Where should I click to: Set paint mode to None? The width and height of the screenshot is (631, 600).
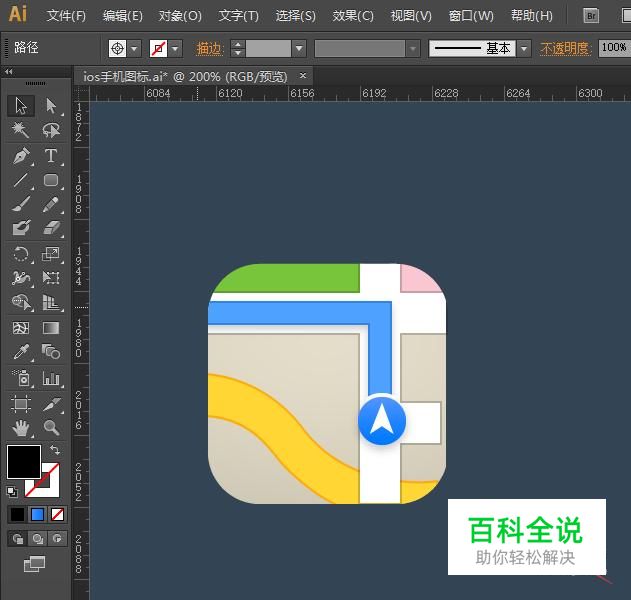click(x=58, y=514)
